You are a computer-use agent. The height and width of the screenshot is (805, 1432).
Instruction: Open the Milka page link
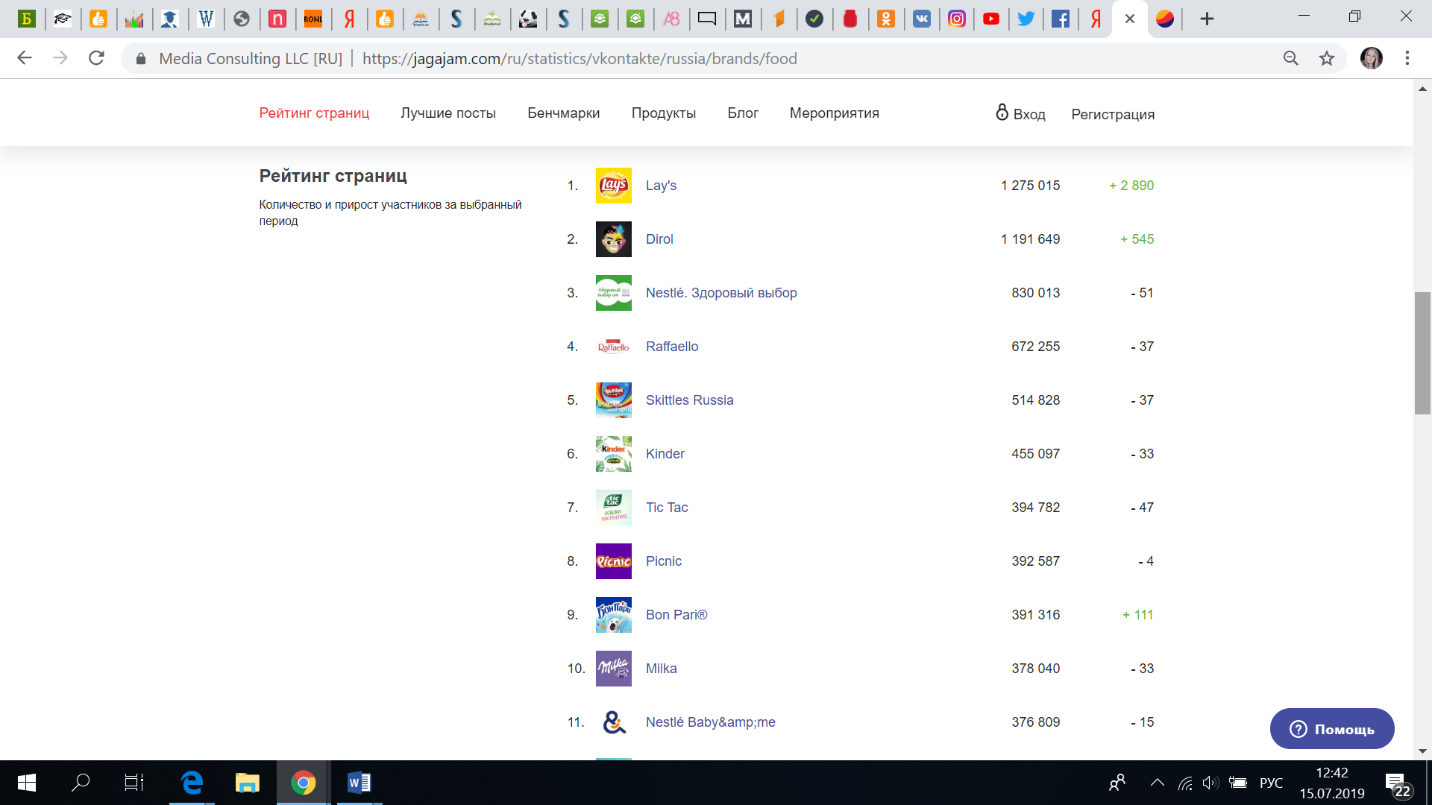[x=661, y=669]
